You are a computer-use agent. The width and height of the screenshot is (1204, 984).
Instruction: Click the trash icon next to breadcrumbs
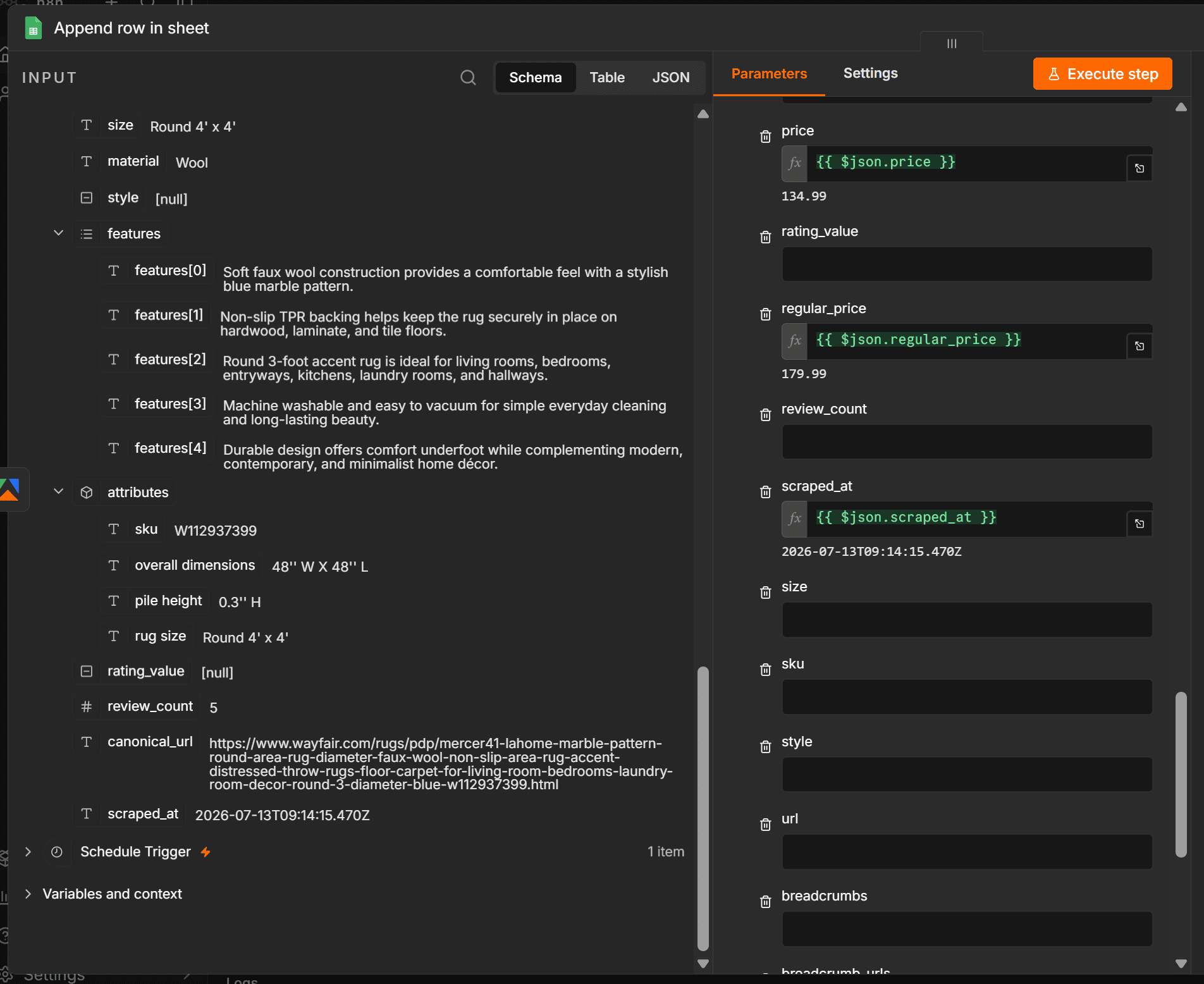tap(765, 902)
